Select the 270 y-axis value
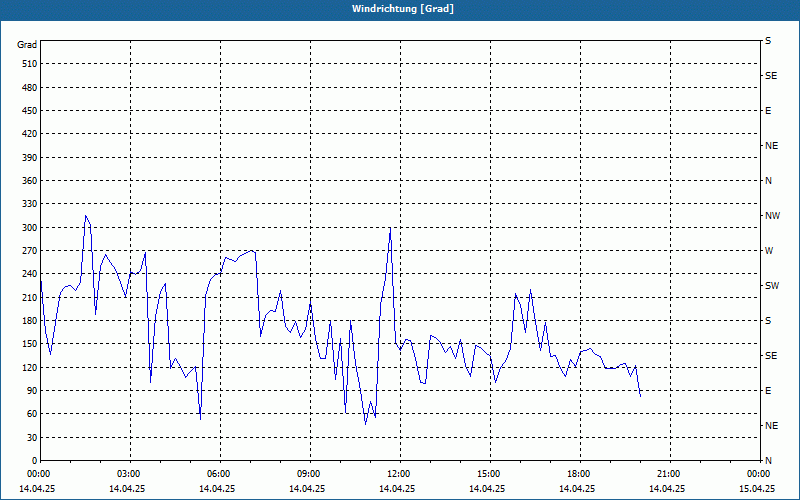This screenshot has height=500, width=800. 30,251
